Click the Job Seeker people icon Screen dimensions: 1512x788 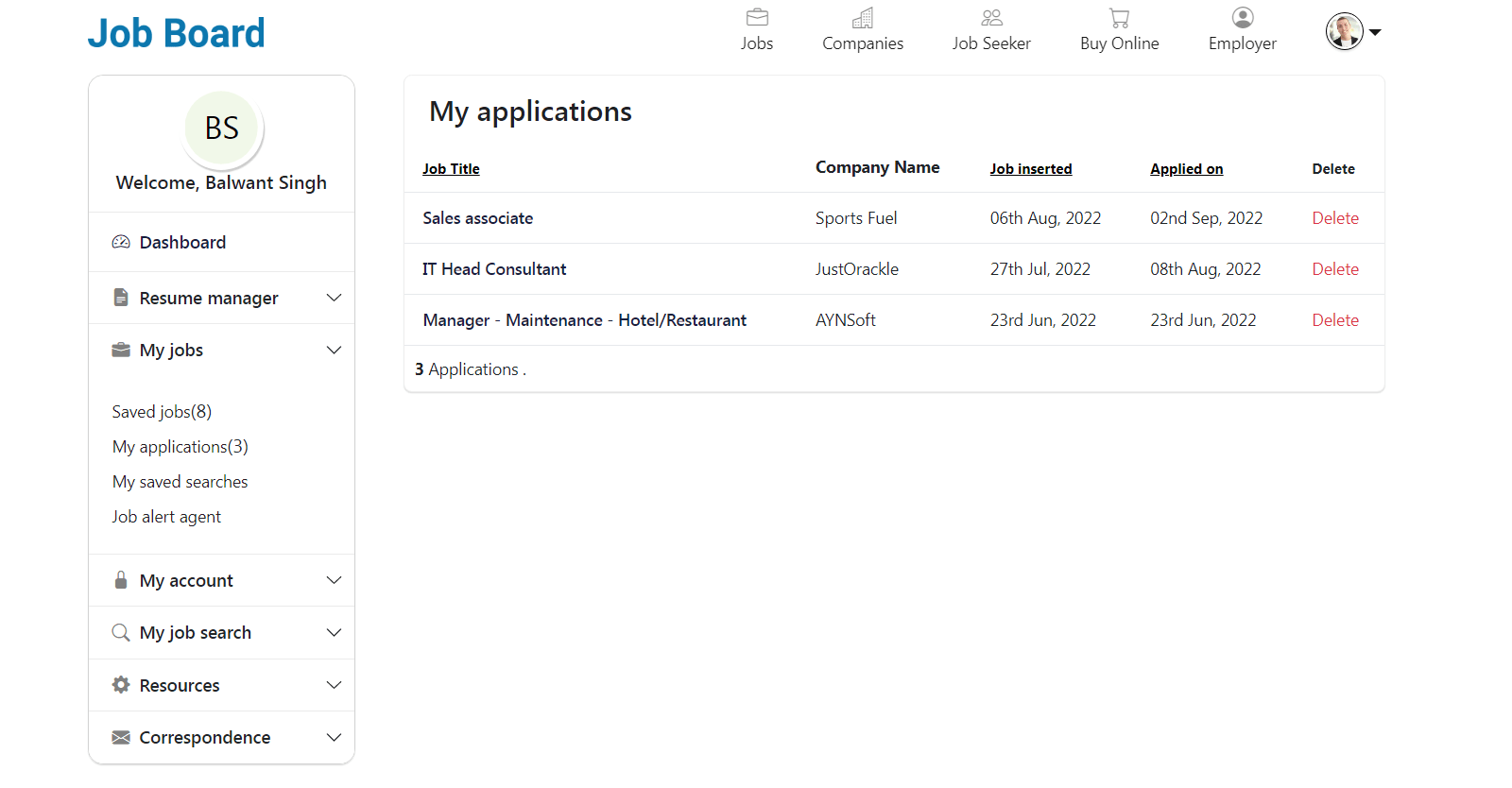tap(991, 17)
